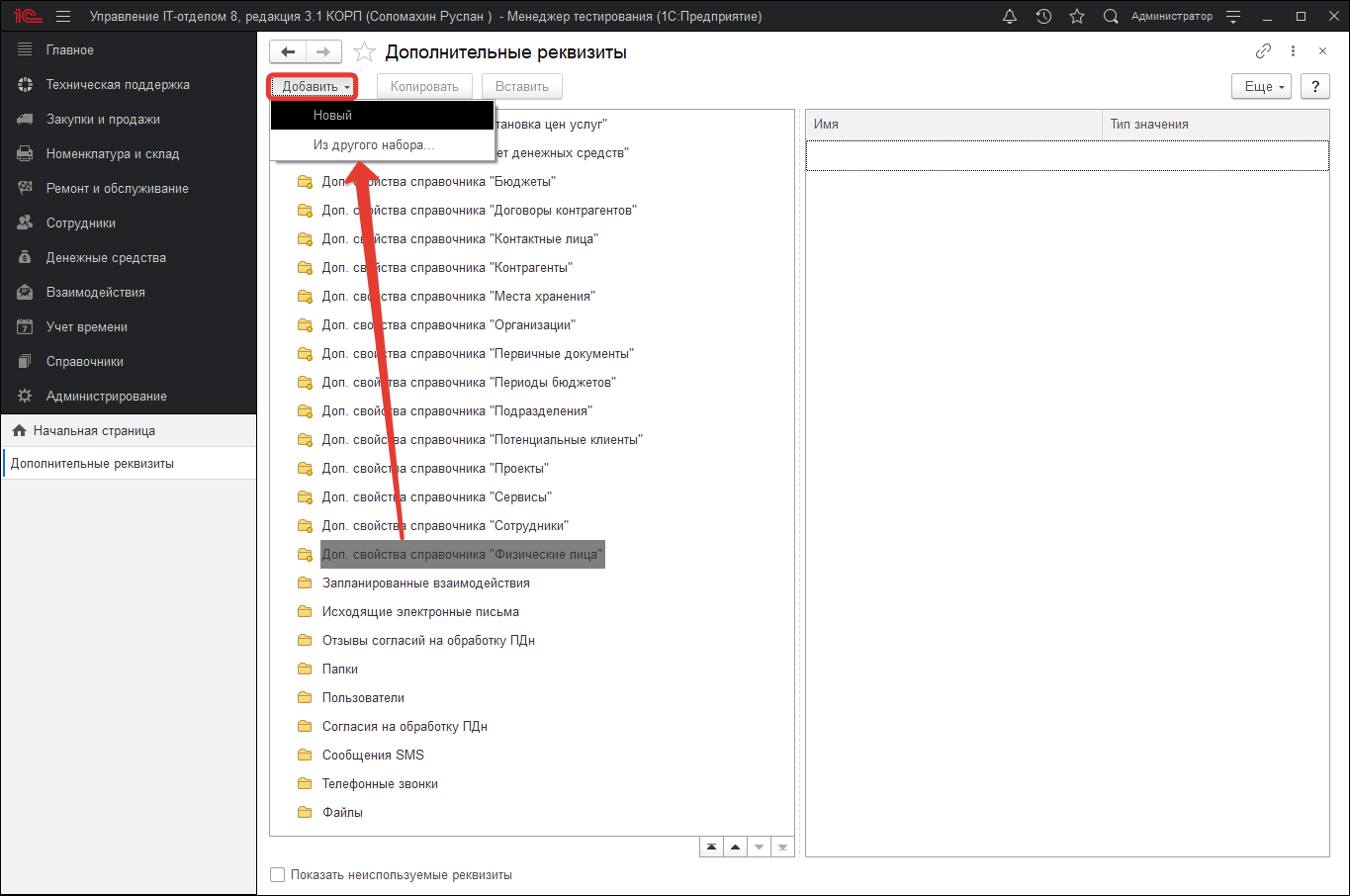
Task: Open the hamburger main menu
Action: [63, 17]
